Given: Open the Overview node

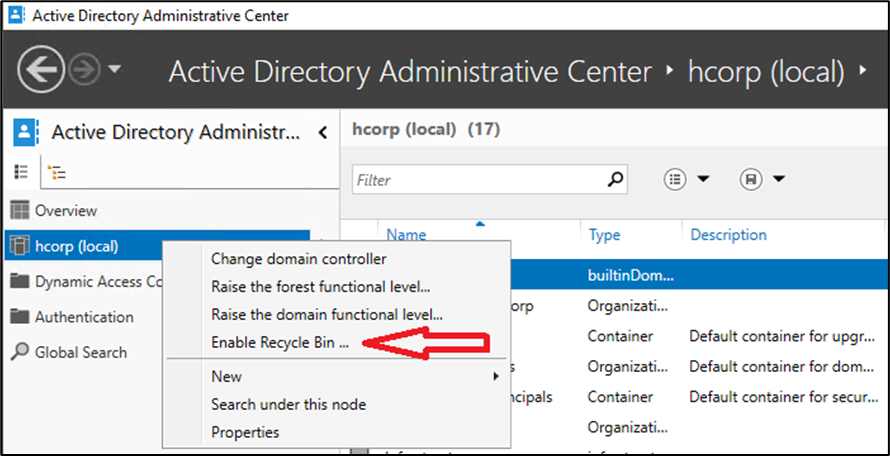Looking at the screenshot, I should pyautogui.click(x=65, y=211).
